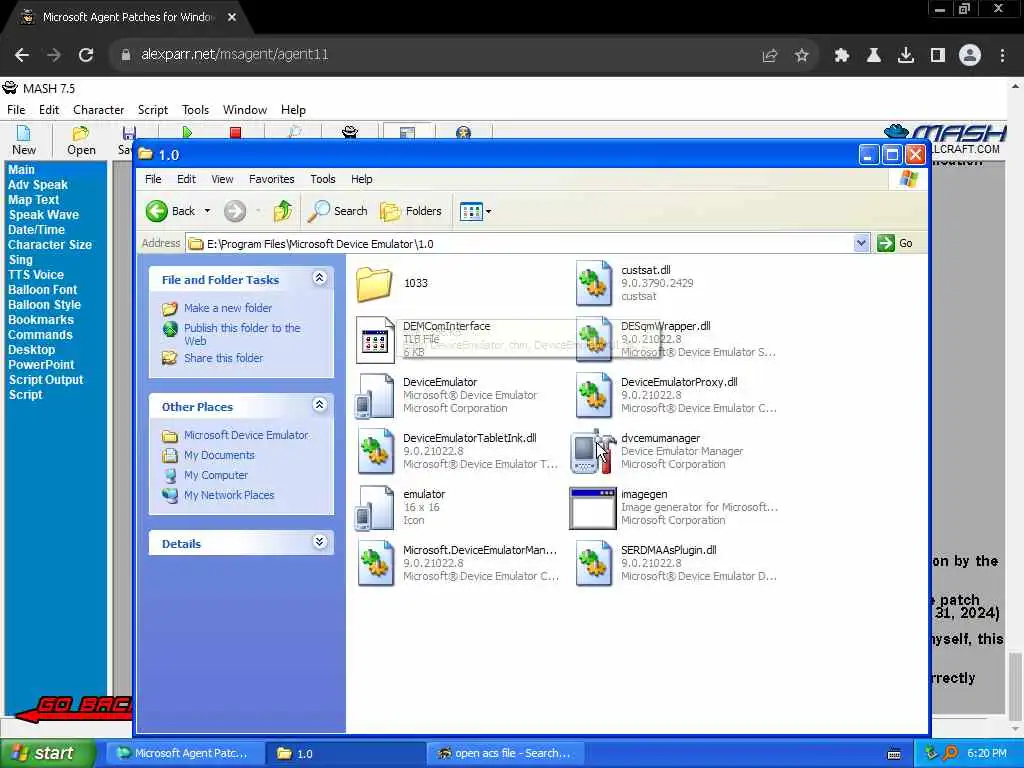
Task: Open the Back history dropdown arrow
Action: 207,211
